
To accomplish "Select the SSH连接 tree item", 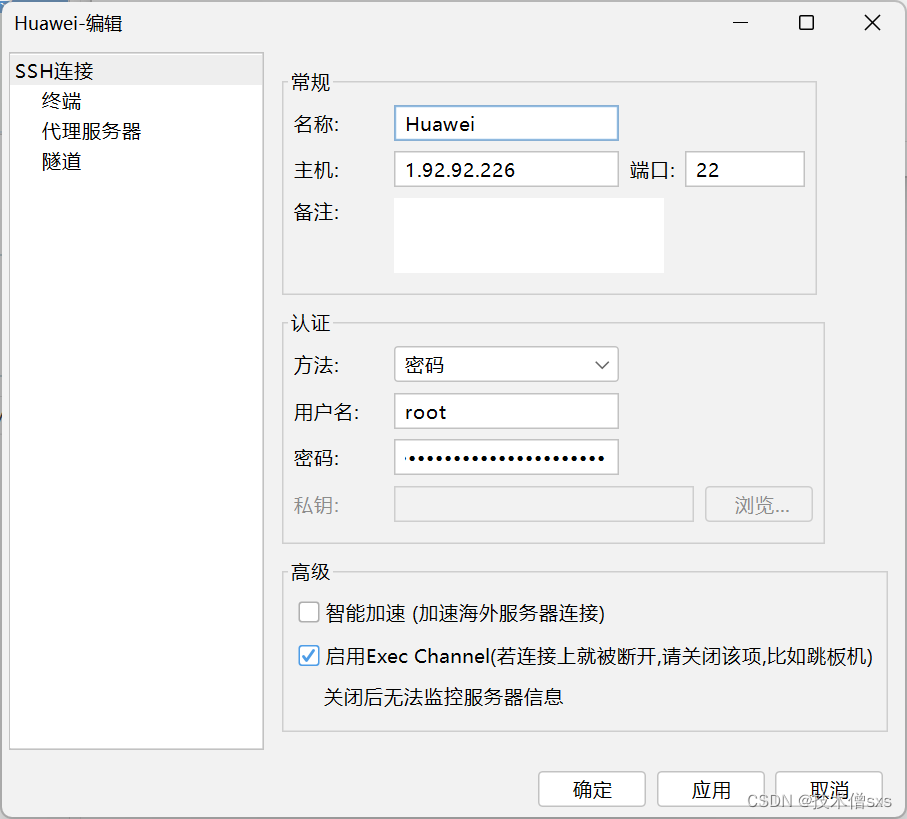I will (x=137, y=71).
